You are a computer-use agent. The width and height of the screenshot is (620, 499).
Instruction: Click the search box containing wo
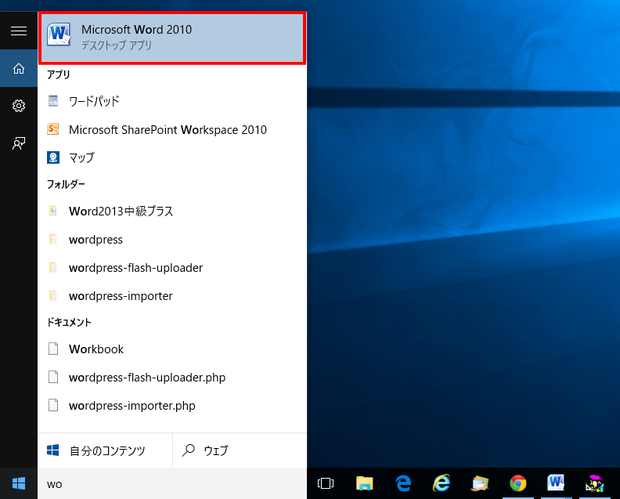(172, 484)
